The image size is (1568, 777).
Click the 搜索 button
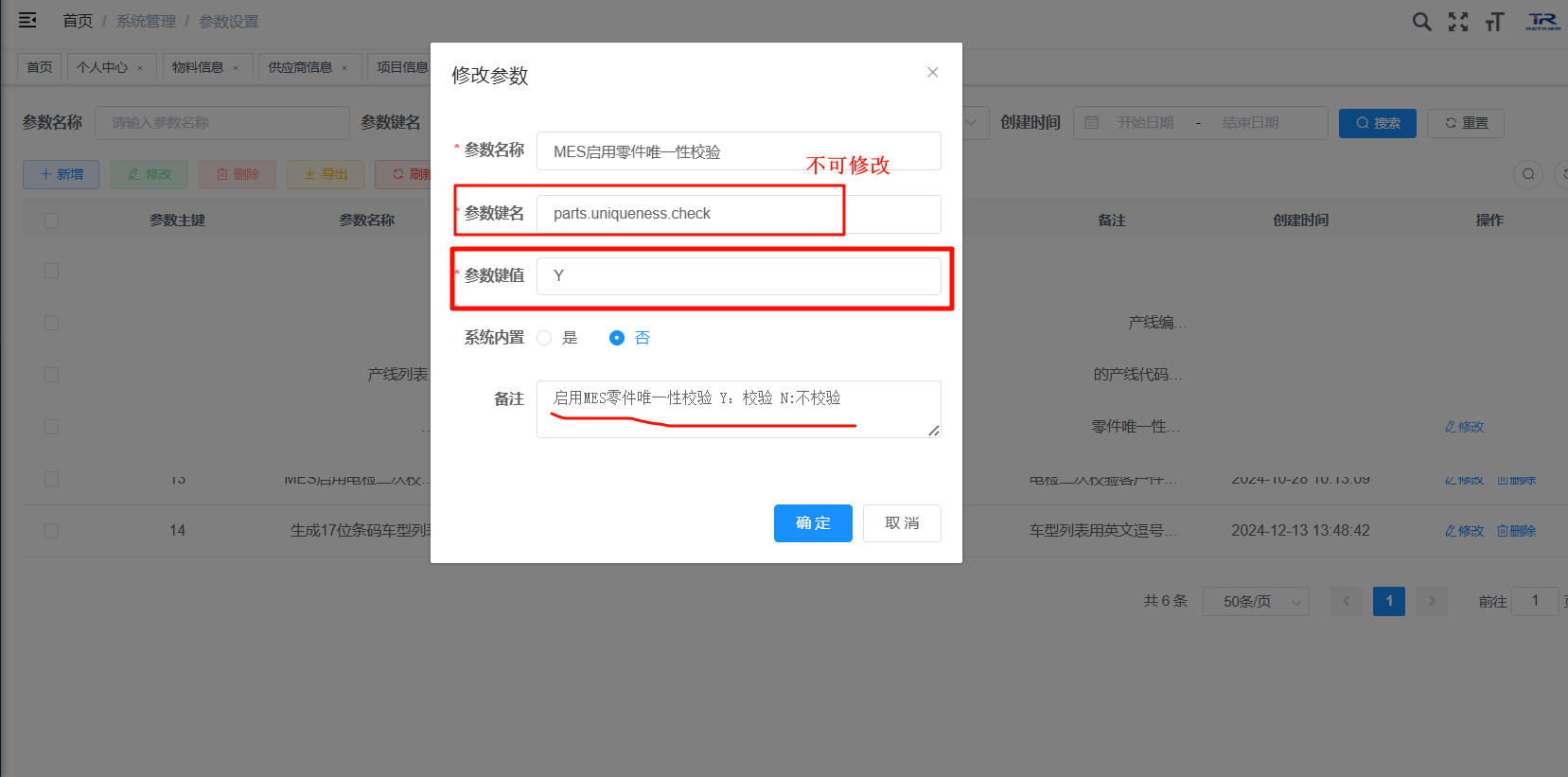click(1378, 123)
